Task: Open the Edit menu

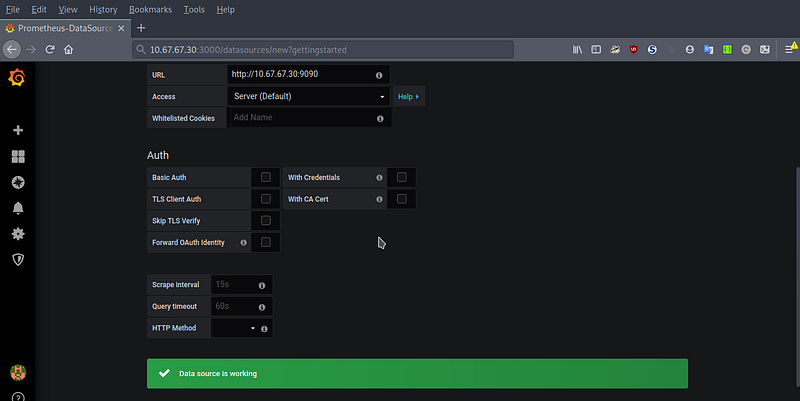Action: pyautogui.click(x=39, y=10)
